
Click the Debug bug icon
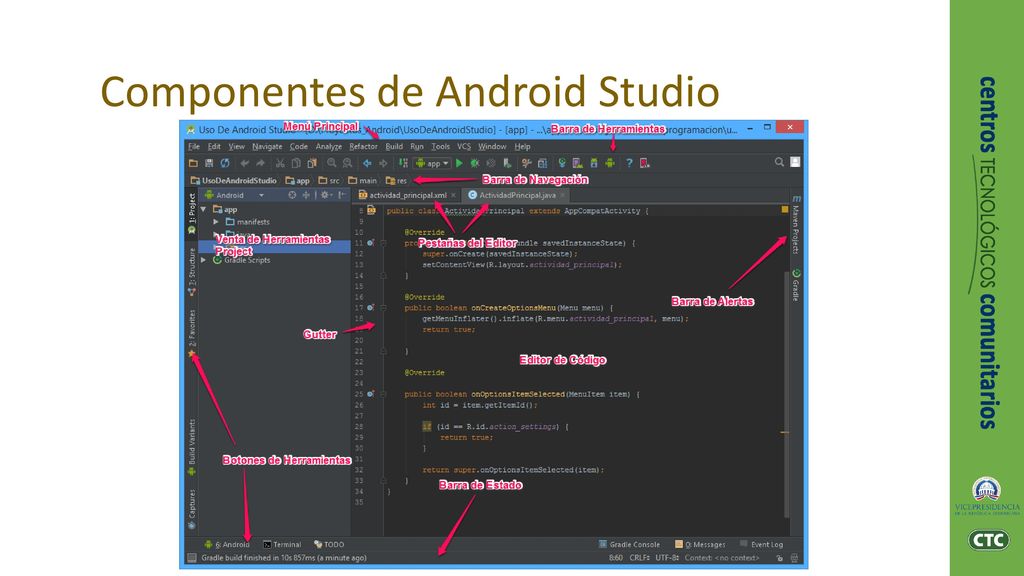coord(475,163)
